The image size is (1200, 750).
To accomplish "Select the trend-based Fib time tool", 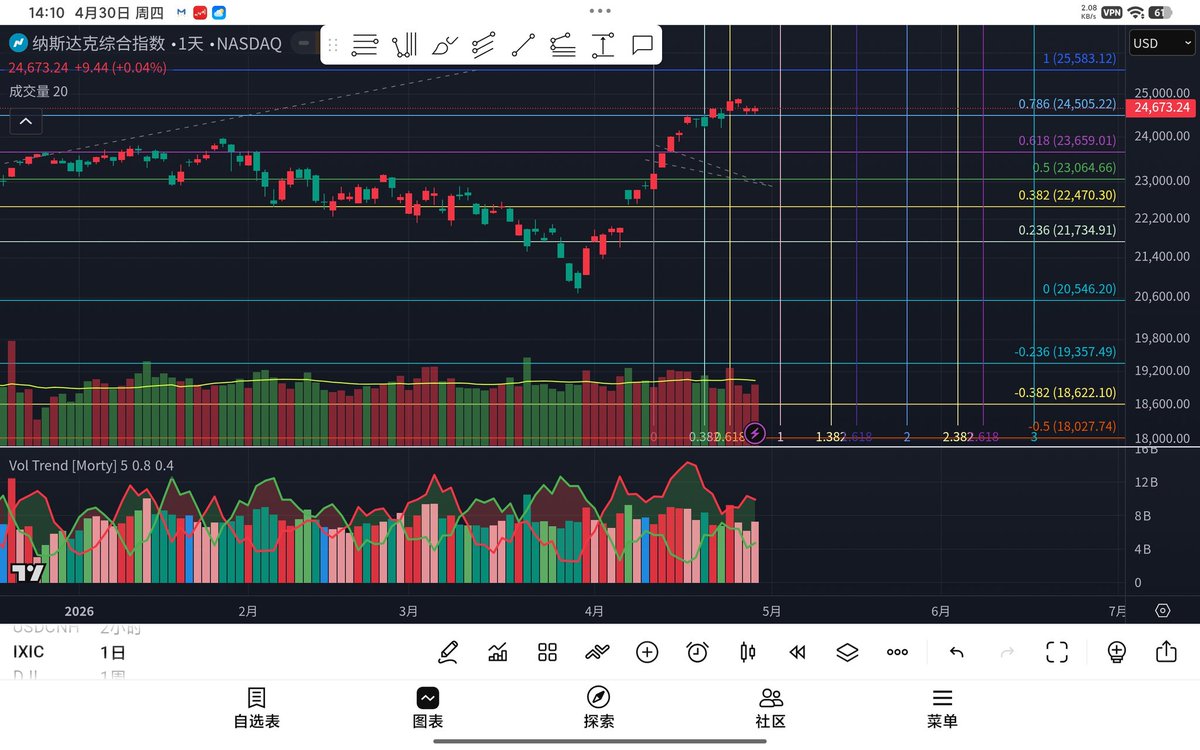I will [404, 45].
